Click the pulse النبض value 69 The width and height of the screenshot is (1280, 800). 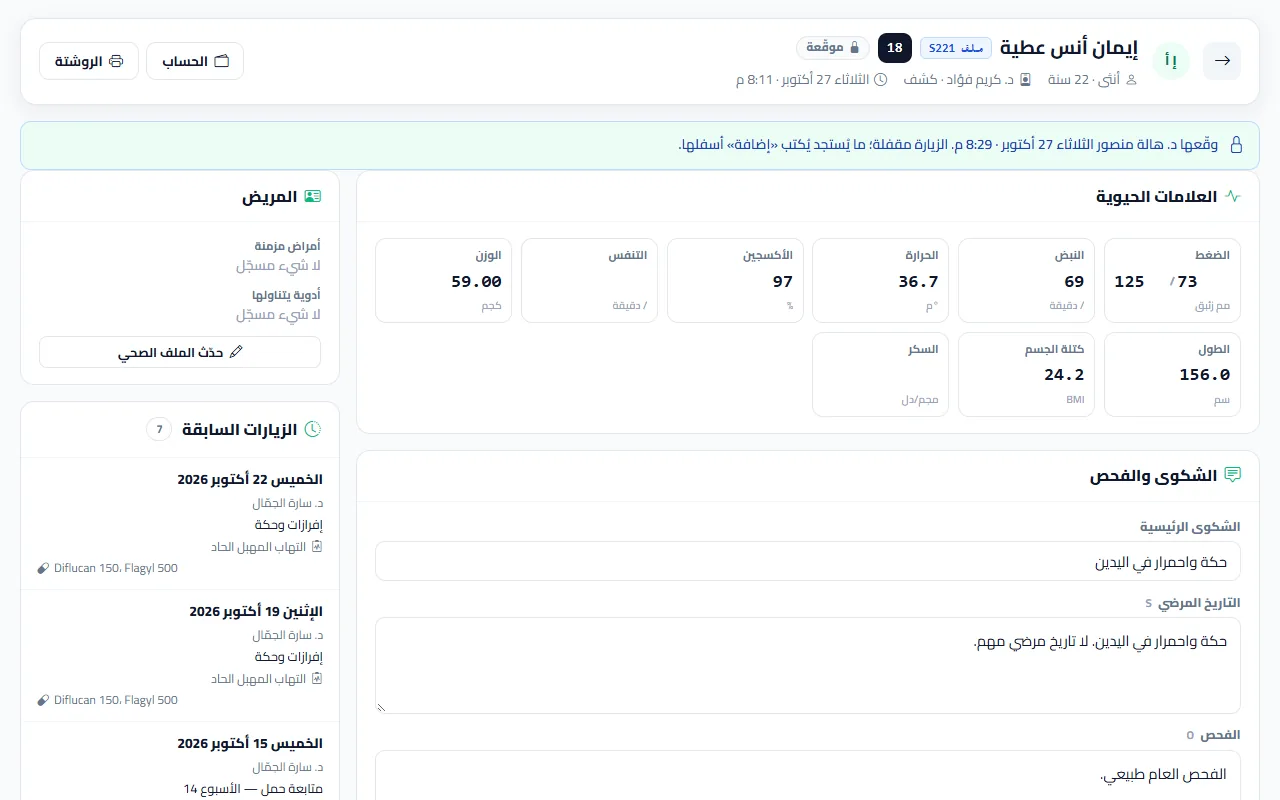1074,282
